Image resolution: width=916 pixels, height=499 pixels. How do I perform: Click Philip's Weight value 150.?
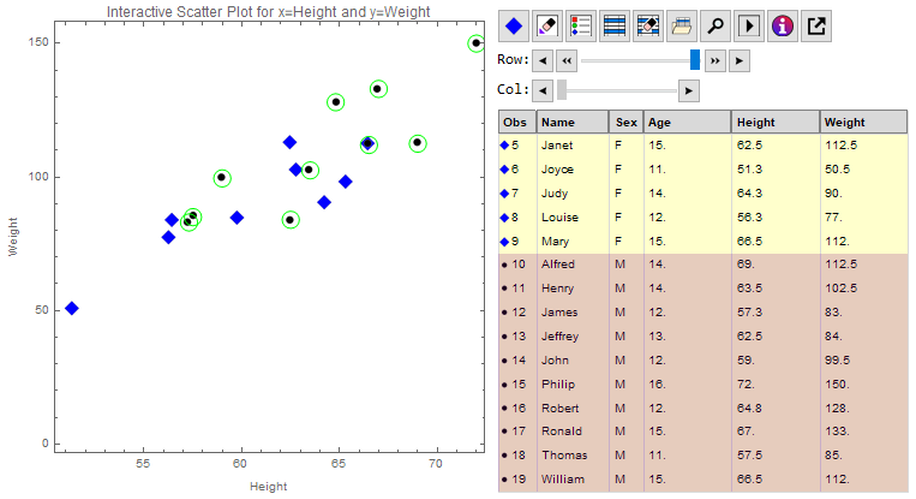[x=837, y=384]
